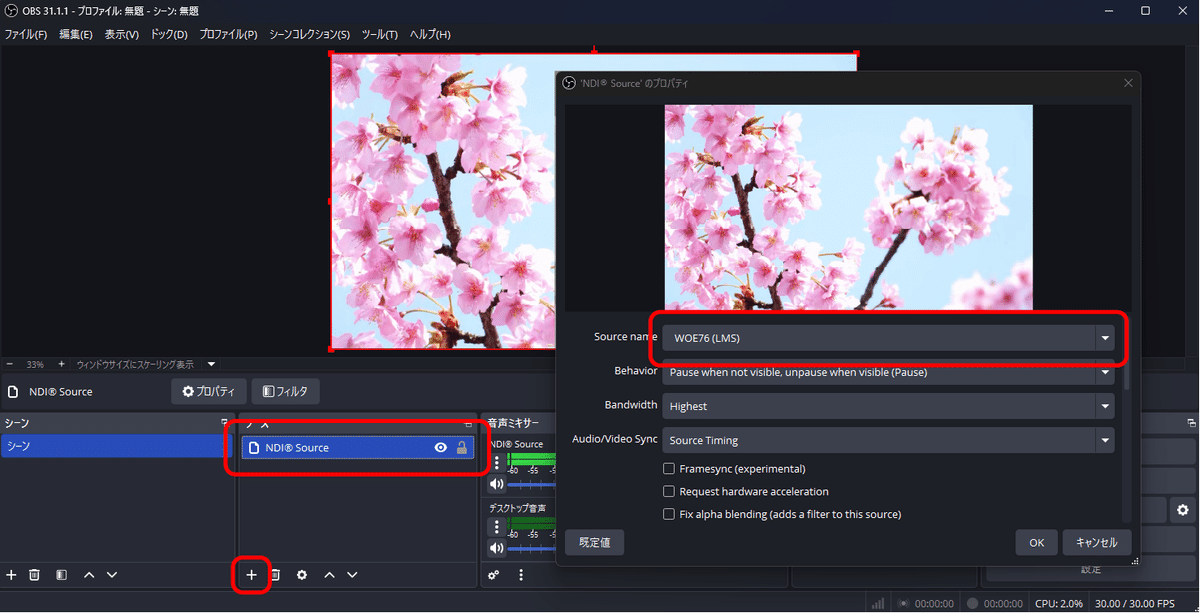
Task: Toggle NDI Source visibility with the eye icon
Action: pos(440,447)
